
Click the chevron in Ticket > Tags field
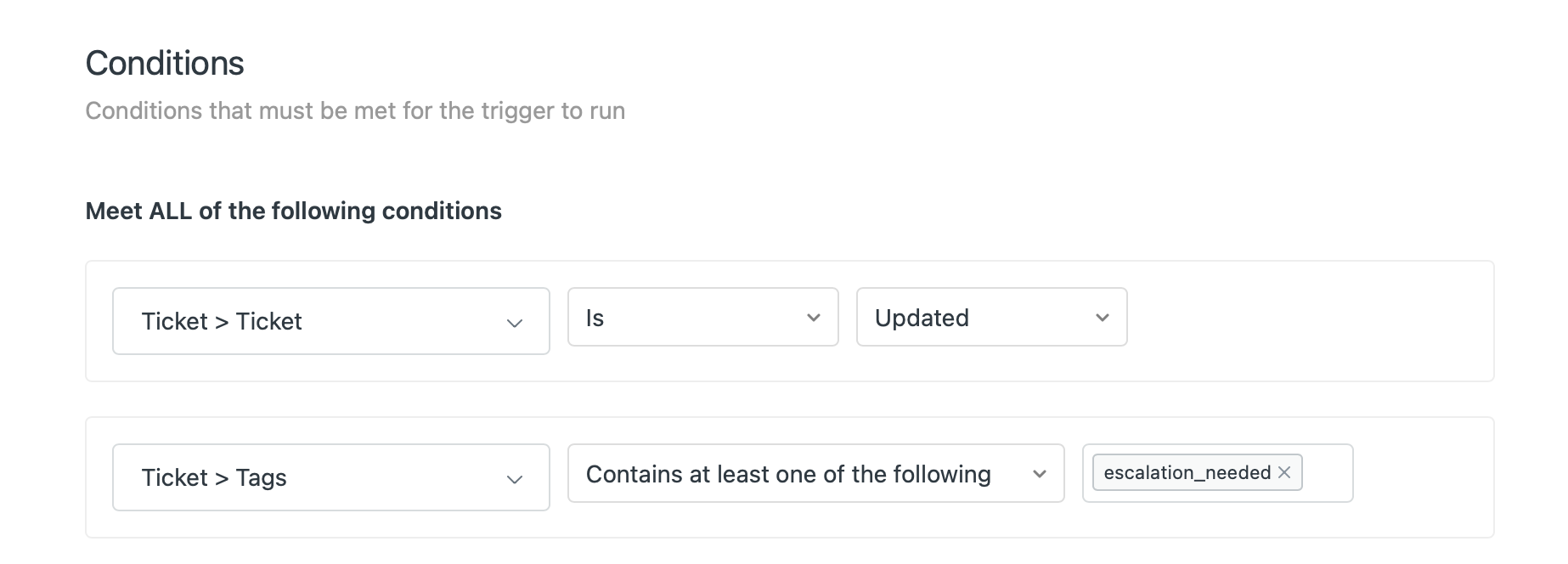pyautogui.click(x=514, y=479)
